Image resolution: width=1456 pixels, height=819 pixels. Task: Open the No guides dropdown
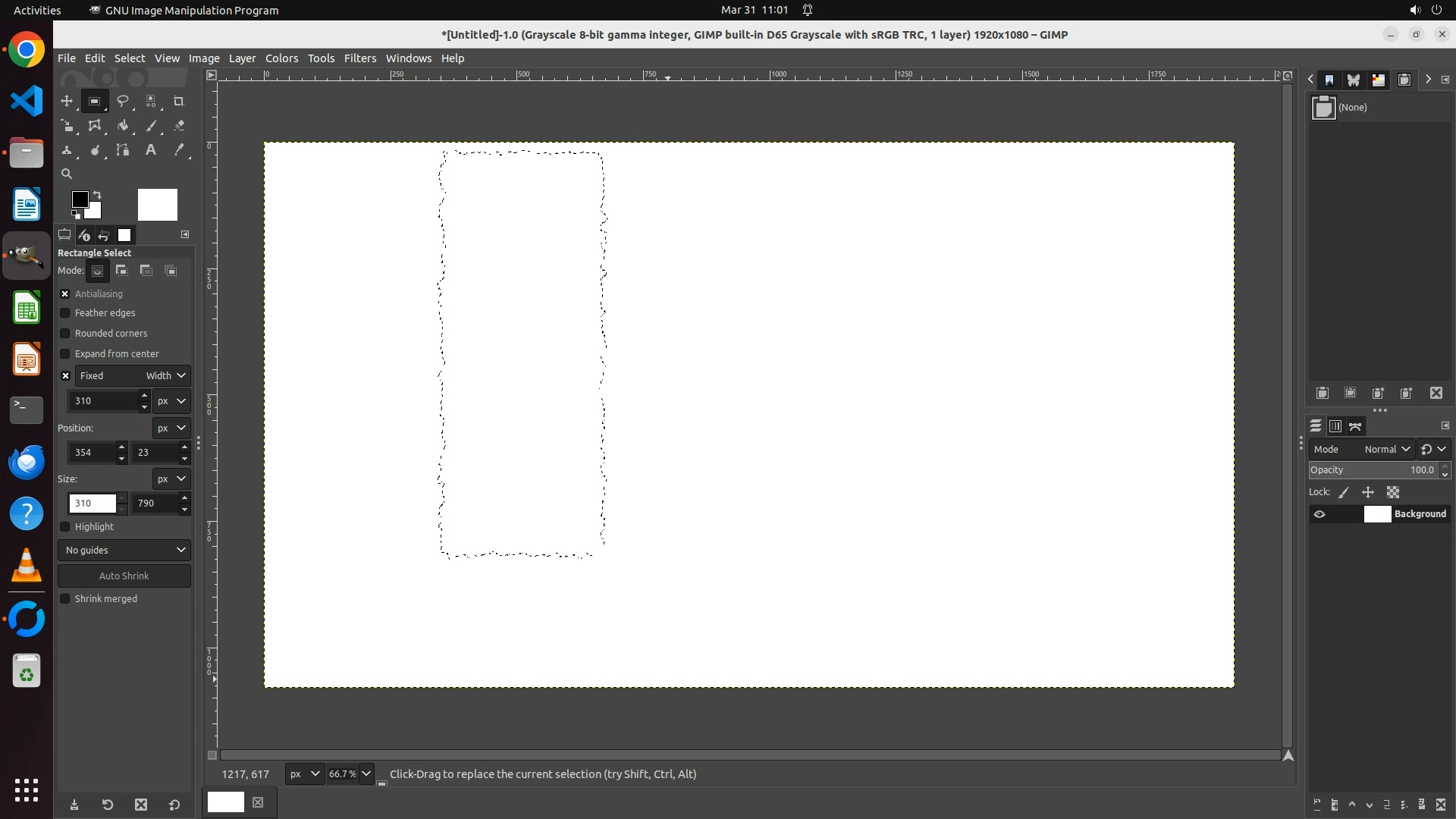tap(124, 551)
